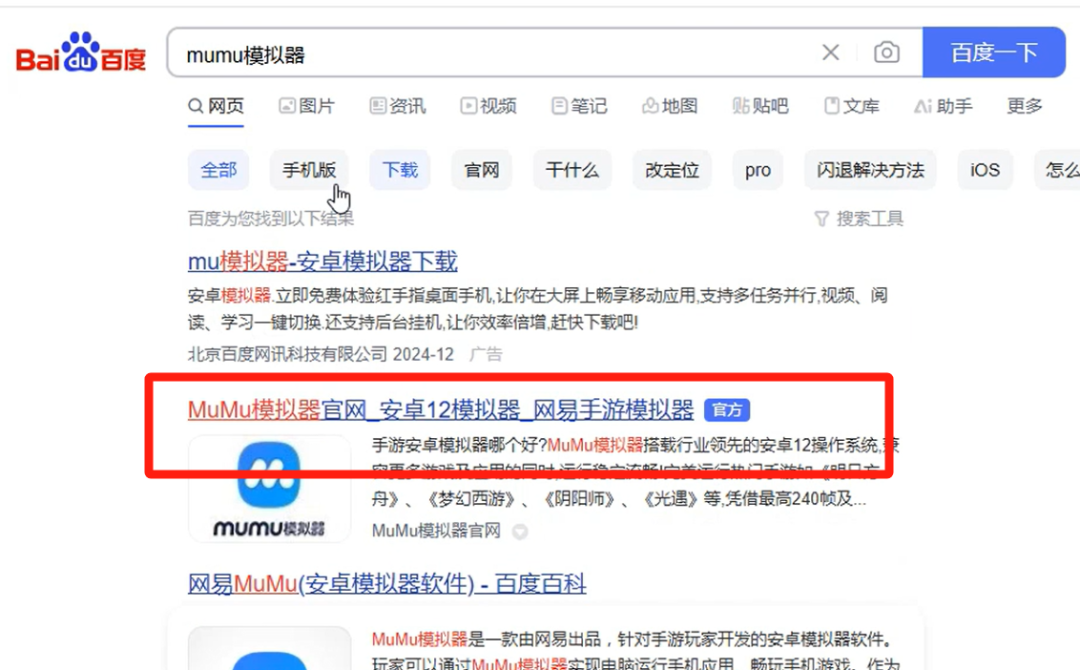Expand the 更多 menu
Viewport: 1080px width, 670px height.
(1024, 106)
